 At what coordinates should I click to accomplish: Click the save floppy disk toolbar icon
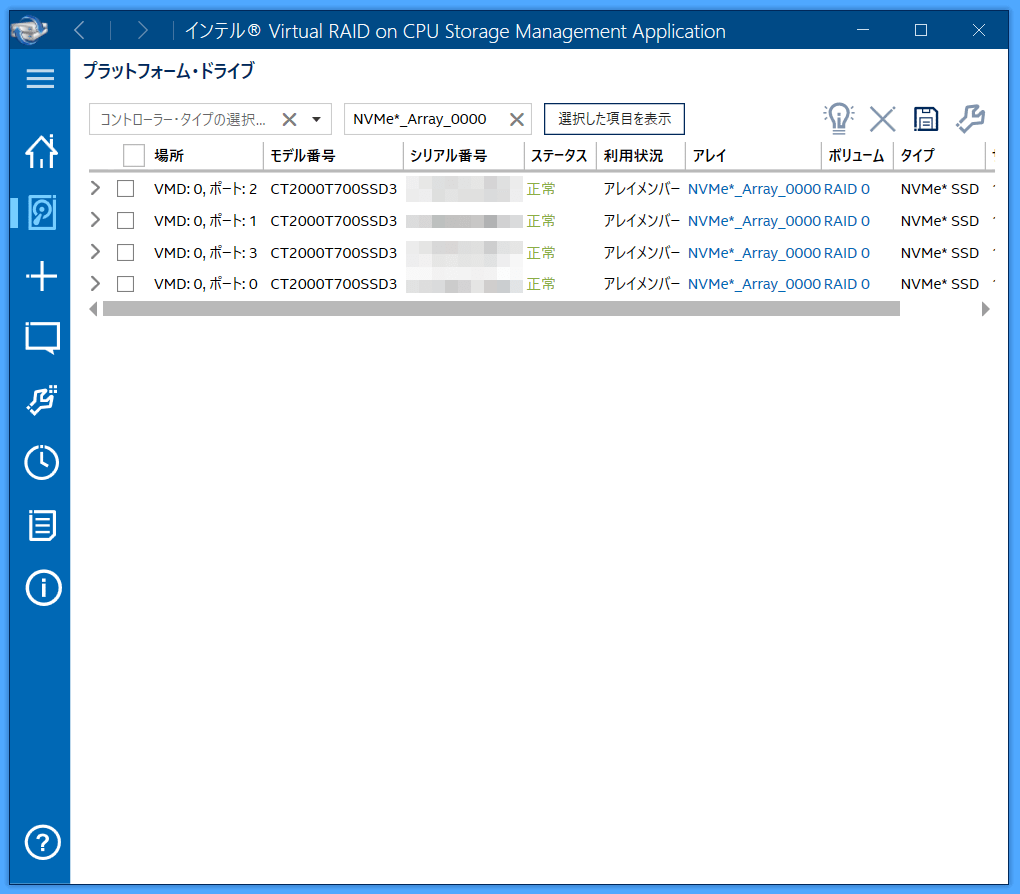pyautogui.click(x=926, y=120)
